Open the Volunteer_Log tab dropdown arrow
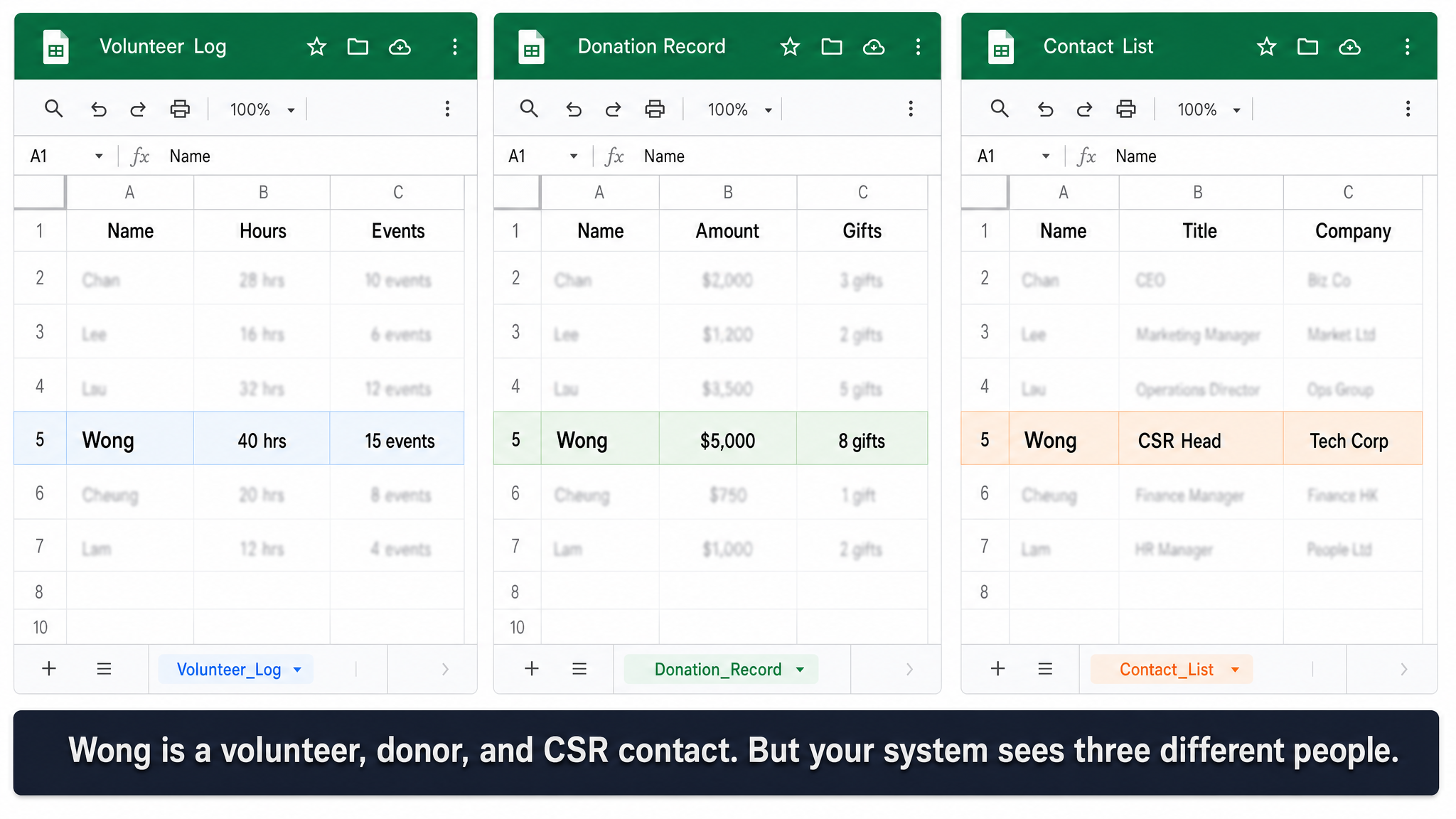The height and width of the screenshot is (819, 1456). [297, 670]
